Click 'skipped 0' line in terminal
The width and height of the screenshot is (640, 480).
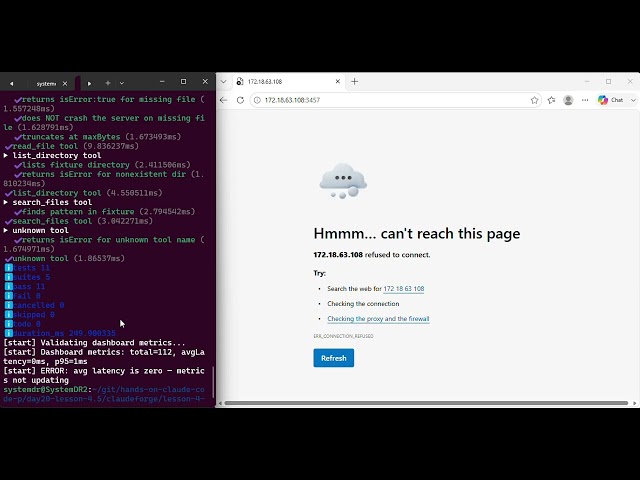tap(29, 315)
